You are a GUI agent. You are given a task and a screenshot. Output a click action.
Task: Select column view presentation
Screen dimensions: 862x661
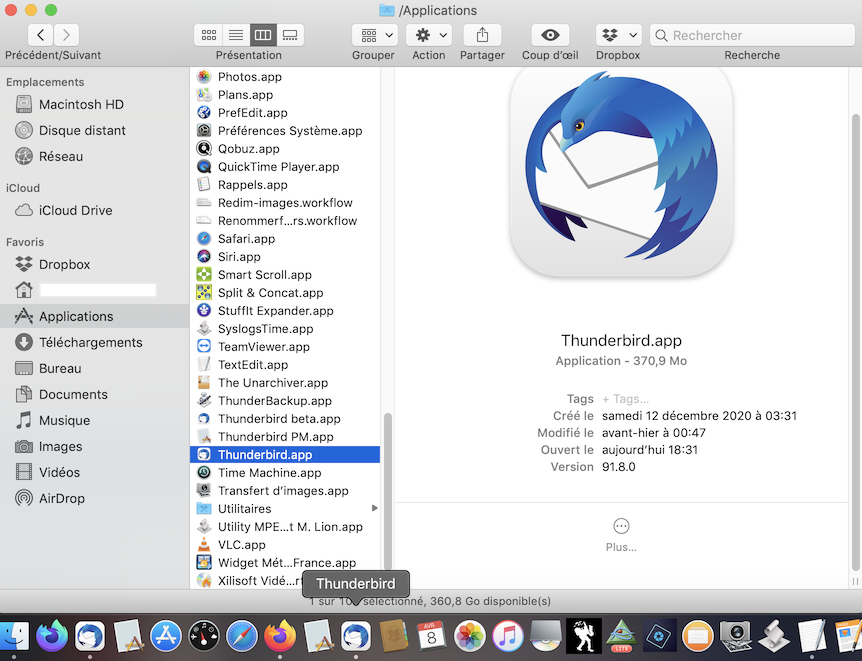[x=263, y=35]
